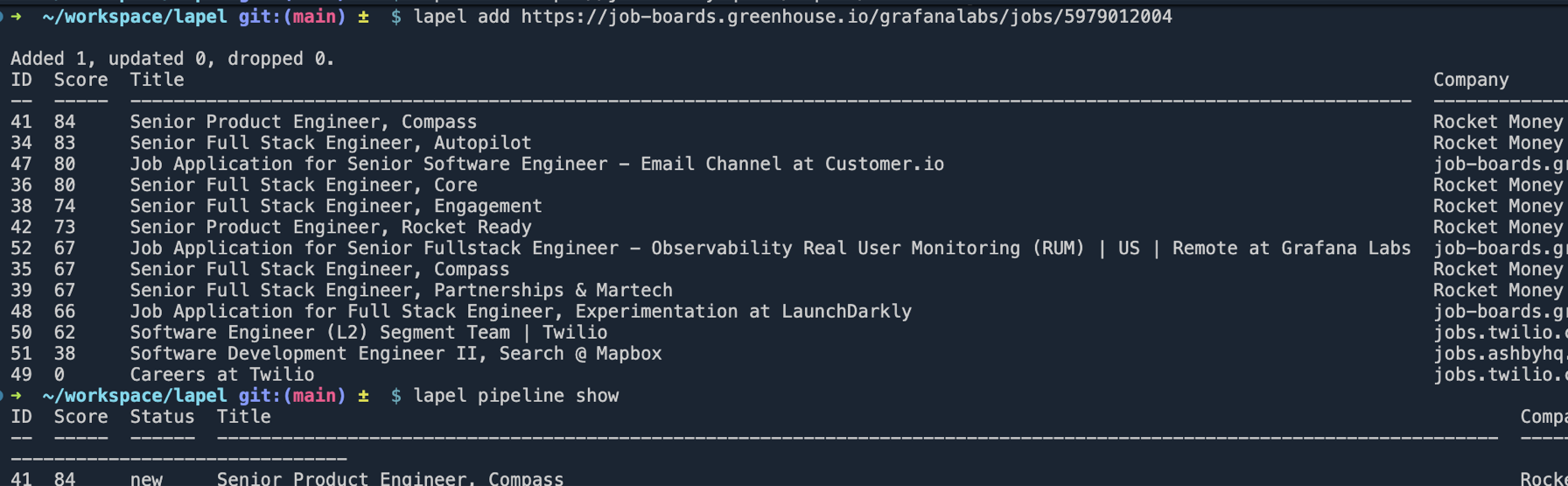
Task: Click the 'Added 1, updated 0, dropped 0.' line
Action: tap(172, 59)
